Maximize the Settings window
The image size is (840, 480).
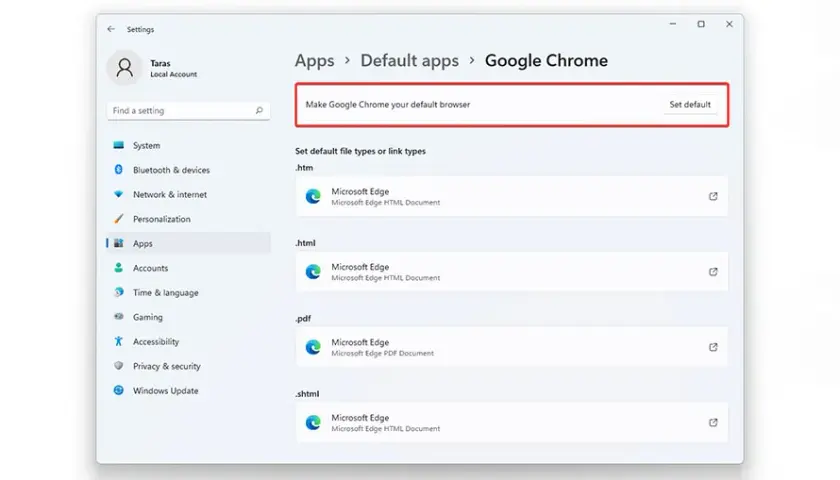point(701,24)
